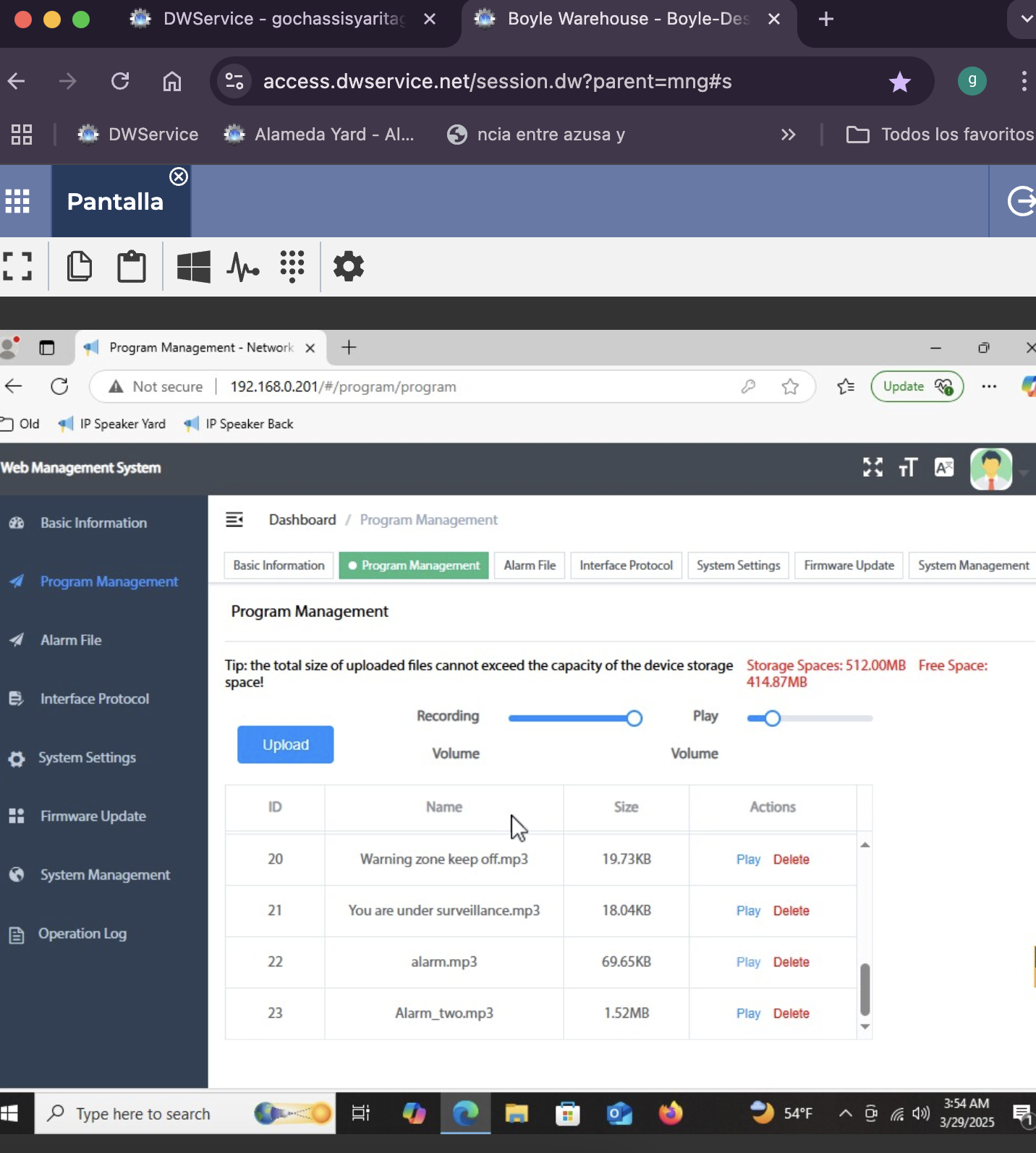Play alarm.mp3 file
The image size is (1036, 1153).
coord(748,962)
